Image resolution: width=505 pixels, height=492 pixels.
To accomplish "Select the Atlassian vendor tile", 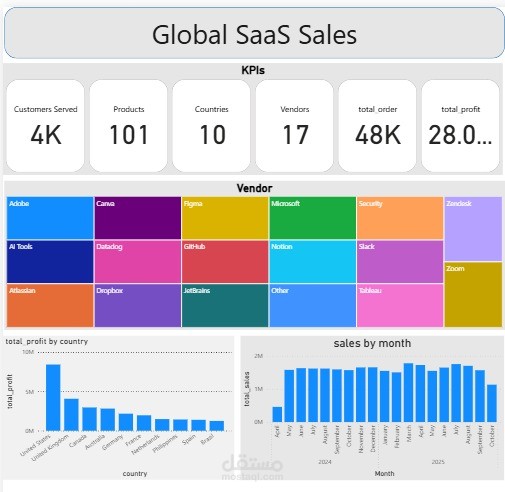I will pyautogui.click(x=50, y=305).
